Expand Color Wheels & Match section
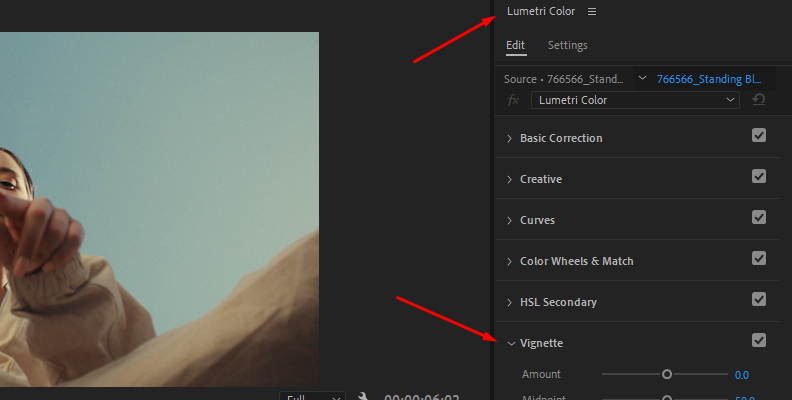792x400 pixels. (510, 261)
